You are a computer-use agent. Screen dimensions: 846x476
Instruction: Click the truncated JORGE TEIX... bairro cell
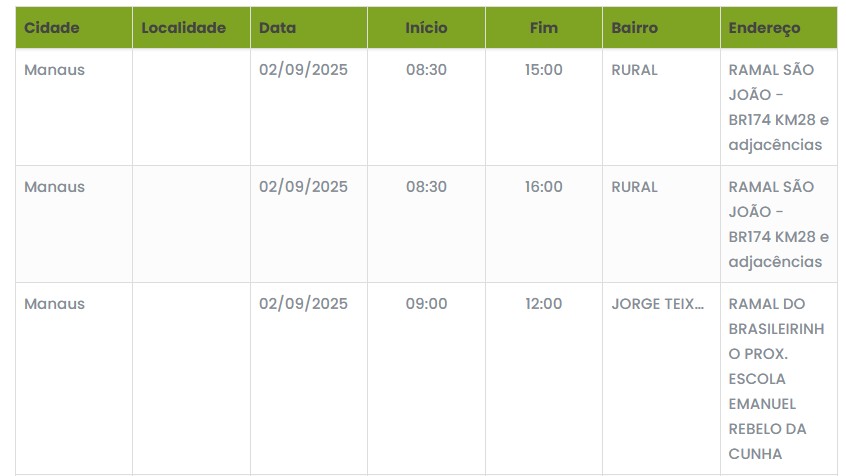point(658,304)
